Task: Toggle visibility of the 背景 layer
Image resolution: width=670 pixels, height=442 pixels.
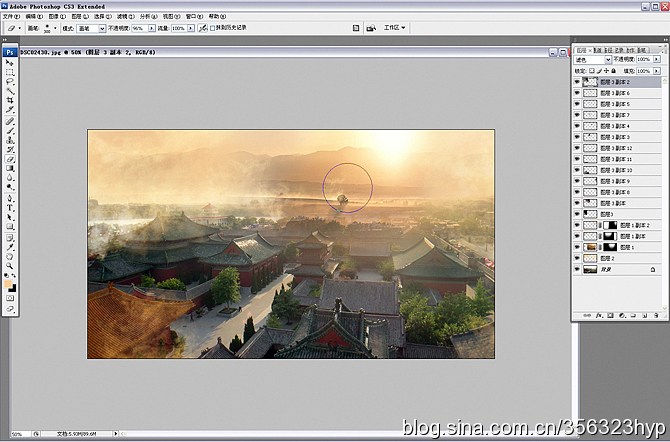Action: 577,269
